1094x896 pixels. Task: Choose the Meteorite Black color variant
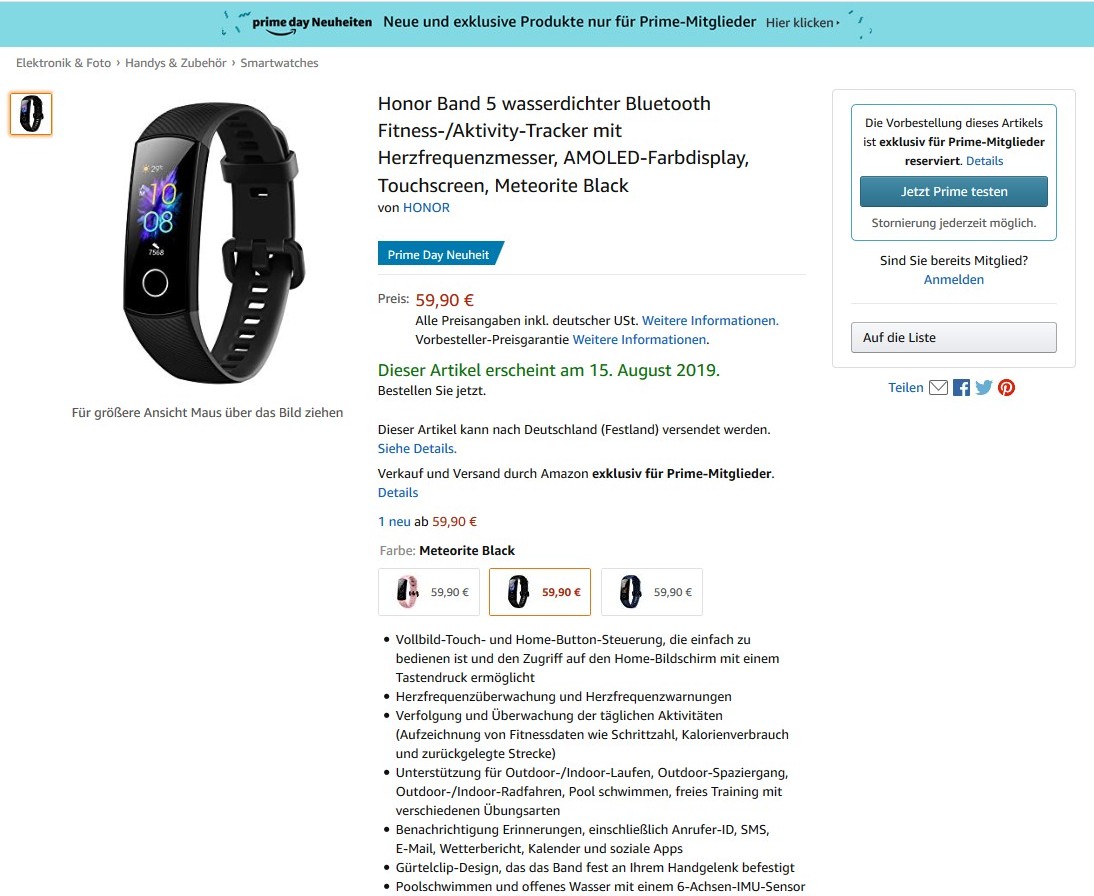click(x=540, y=592)
